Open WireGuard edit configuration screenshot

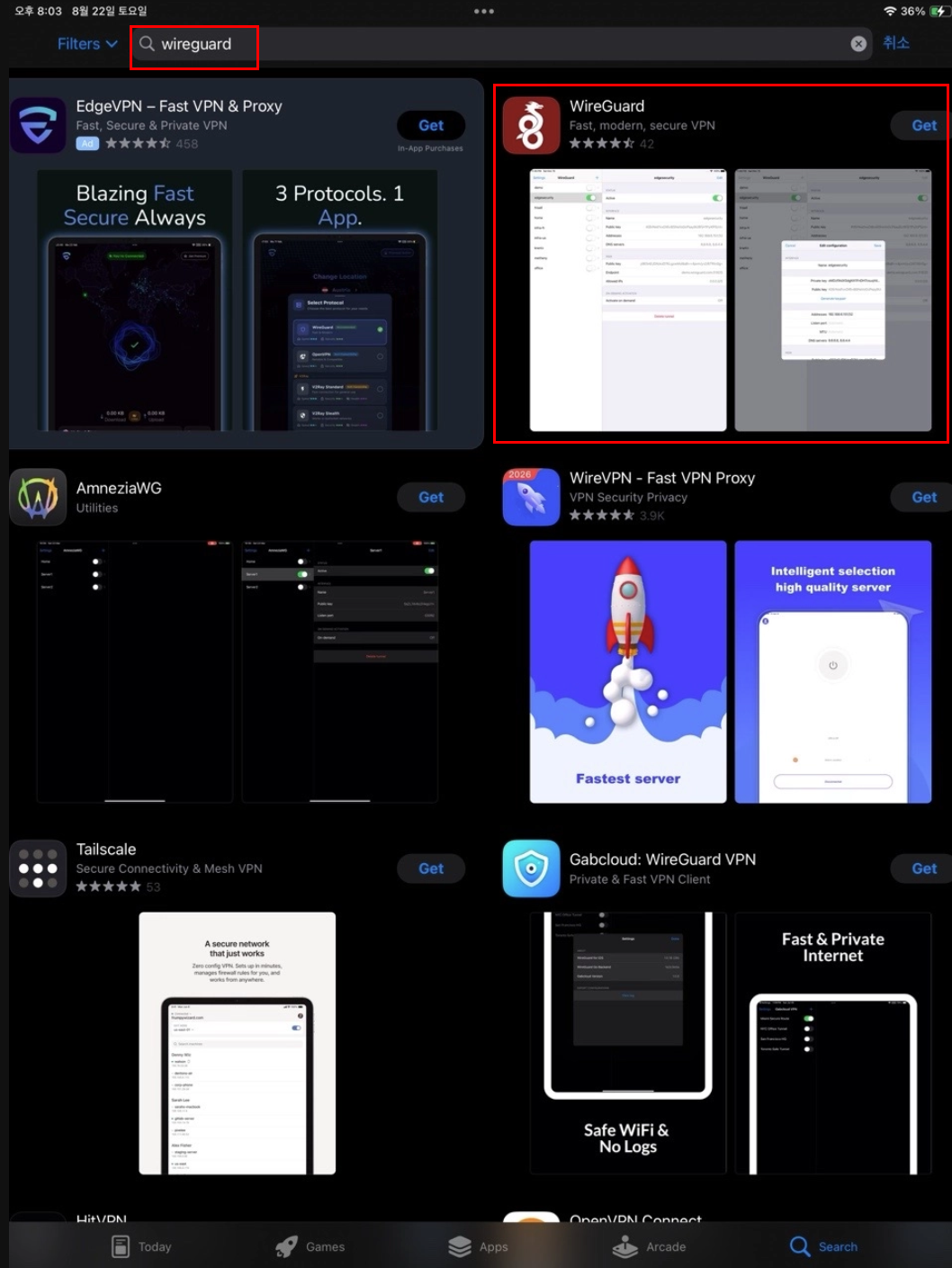pyautogui.click(x=833, y=300)
